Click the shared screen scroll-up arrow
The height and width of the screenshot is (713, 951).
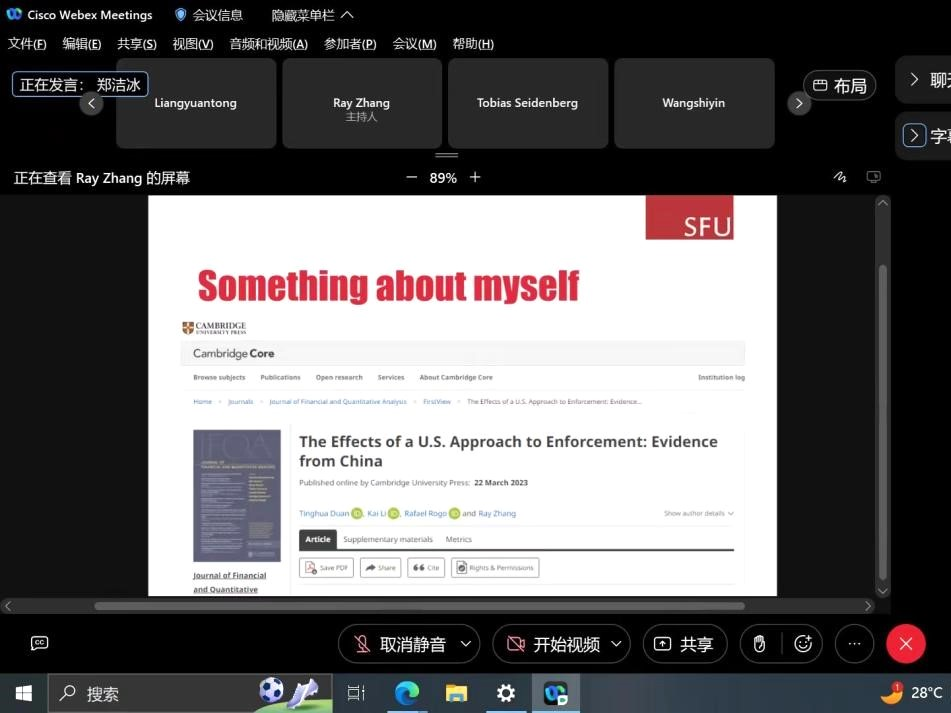(x=883, y=203)
